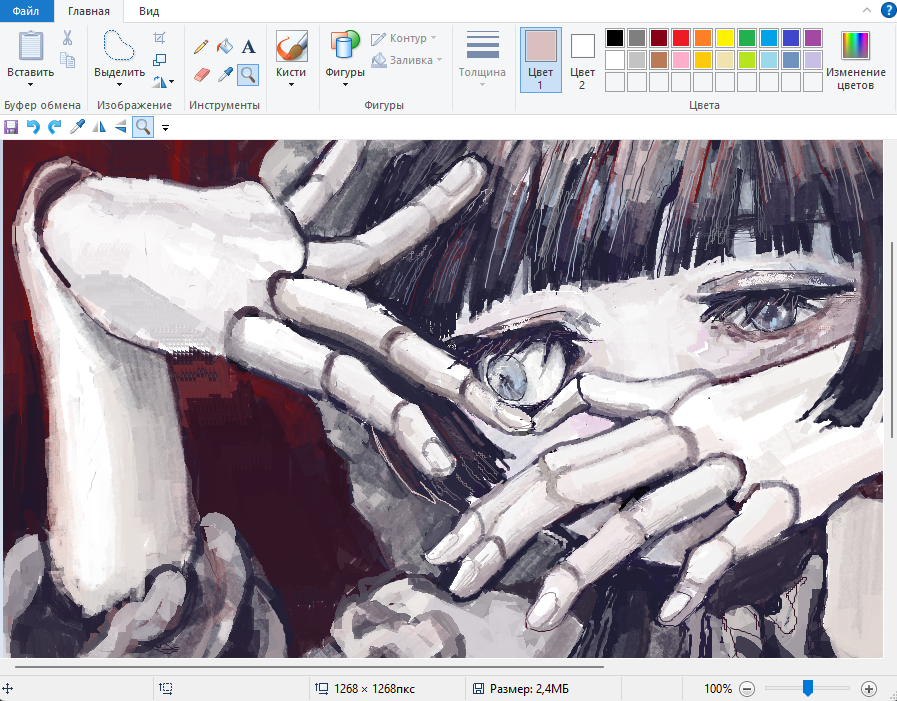Expand the Shapes dropdown arrow
The image size is (897, 701).
click(x=345, y=85)
